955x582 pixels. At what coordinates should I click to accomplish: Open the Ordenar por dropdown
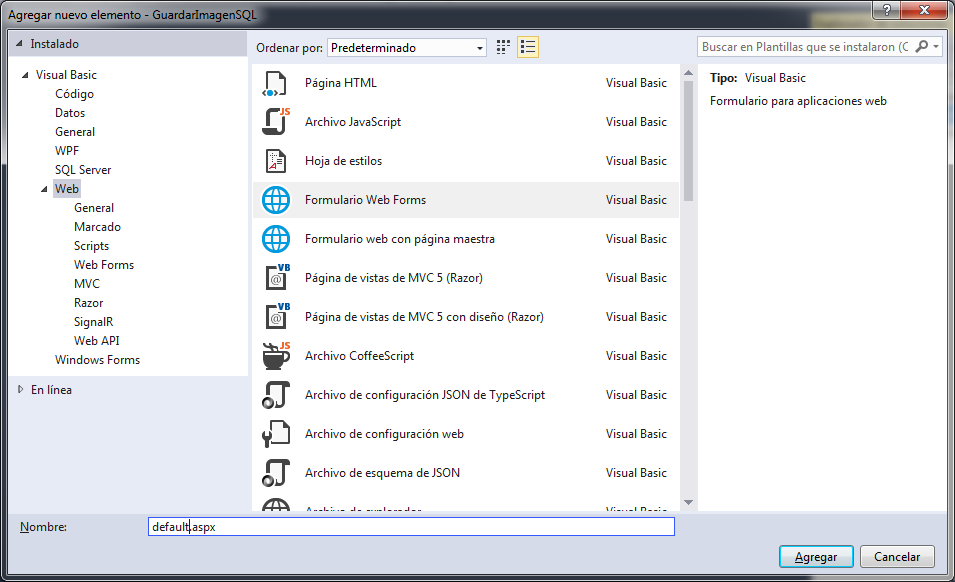(x=407, y=48)
